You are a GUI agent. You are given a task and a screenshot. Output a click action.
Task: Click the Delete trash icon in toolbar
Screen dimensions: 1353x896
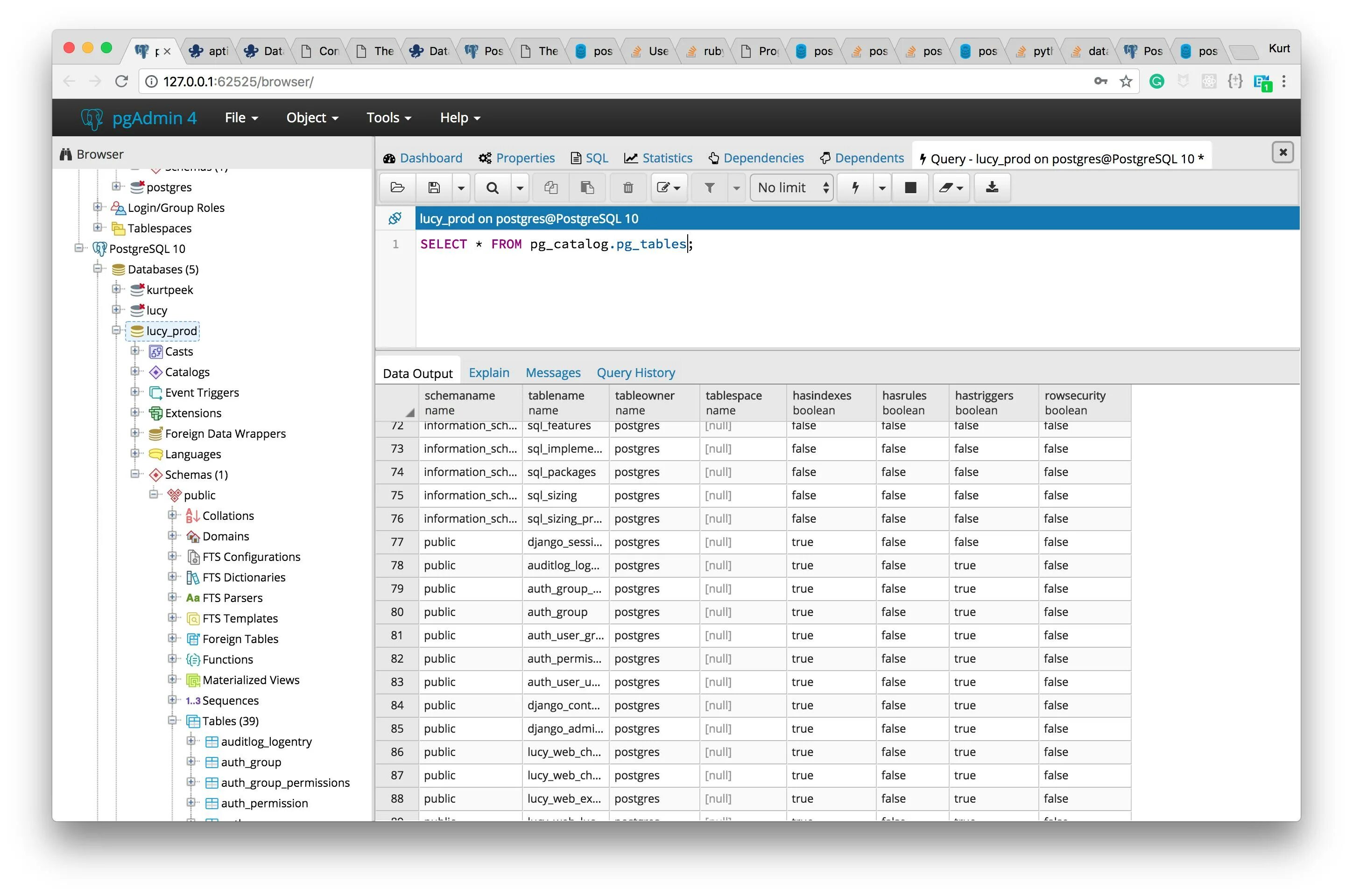[627, 188]
